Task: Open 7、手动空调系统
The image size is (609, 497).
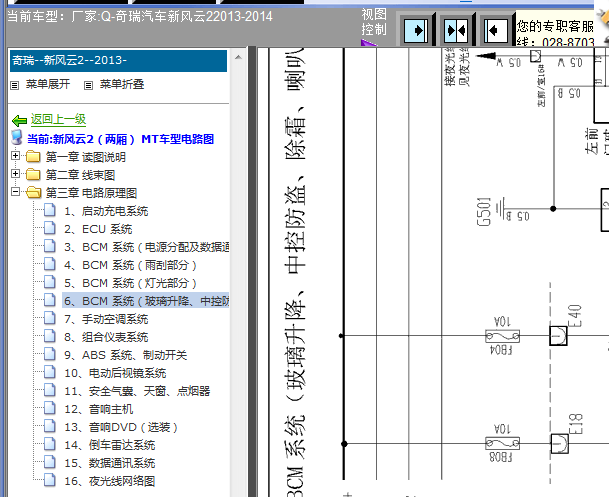Action: [x=106, y=319]
